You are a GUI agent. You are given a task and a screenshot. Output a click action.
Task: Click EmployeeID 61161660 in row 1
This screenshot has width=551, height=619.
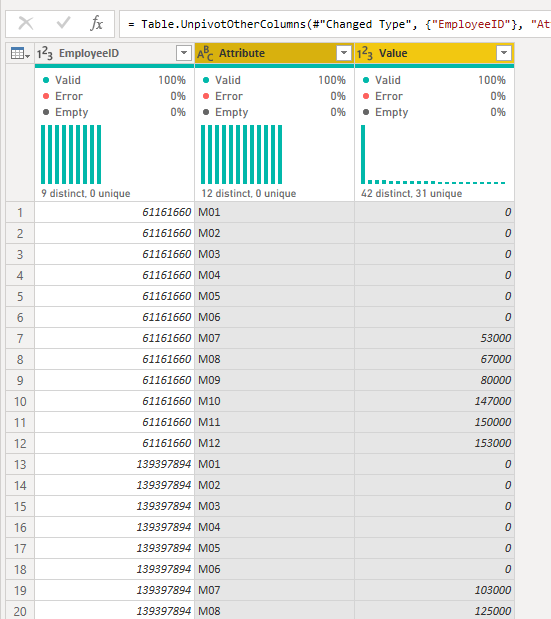tap(114, 212)
